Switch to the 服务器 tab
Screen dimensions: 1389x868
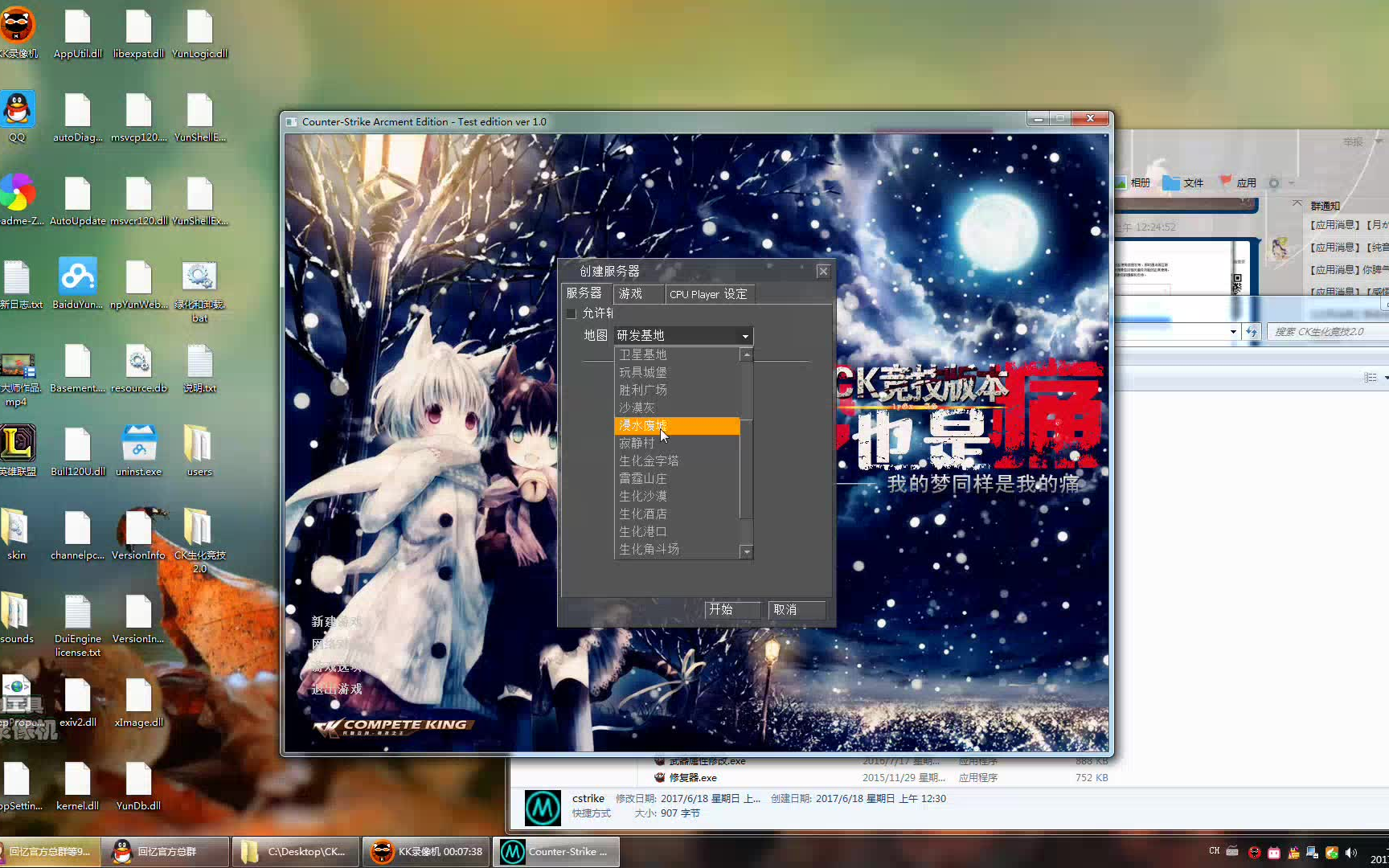click(585, 293)
